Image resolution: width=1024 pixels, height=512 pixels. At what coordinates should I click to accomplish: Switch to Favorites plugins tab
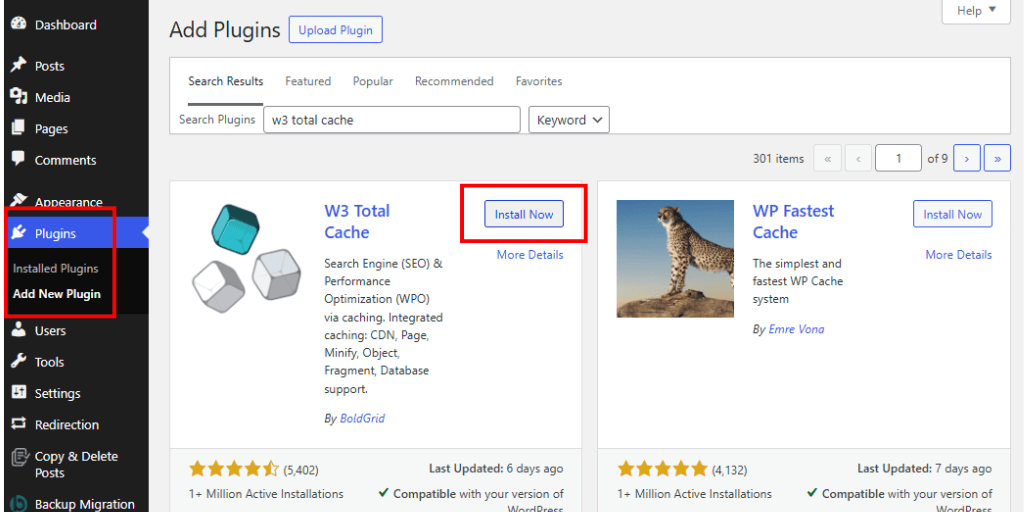coord(539,81)
